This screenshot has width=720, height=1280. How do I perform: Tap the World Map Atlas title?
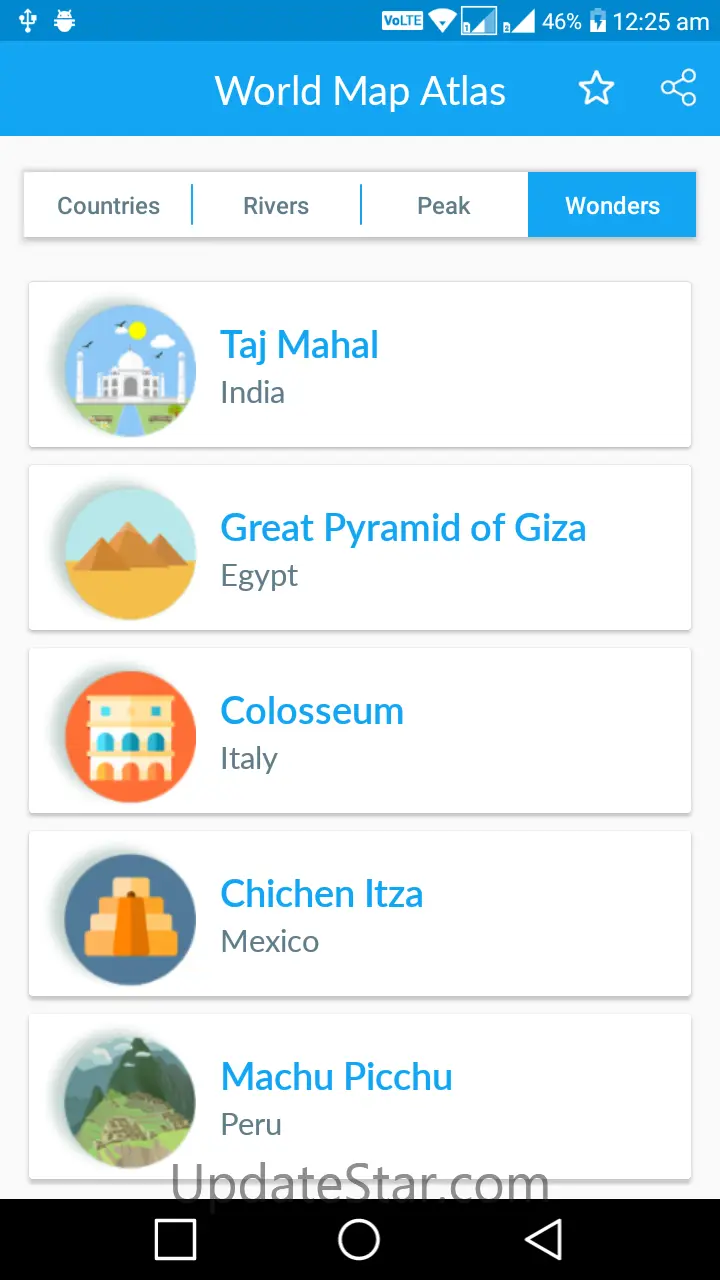[360, 91]
